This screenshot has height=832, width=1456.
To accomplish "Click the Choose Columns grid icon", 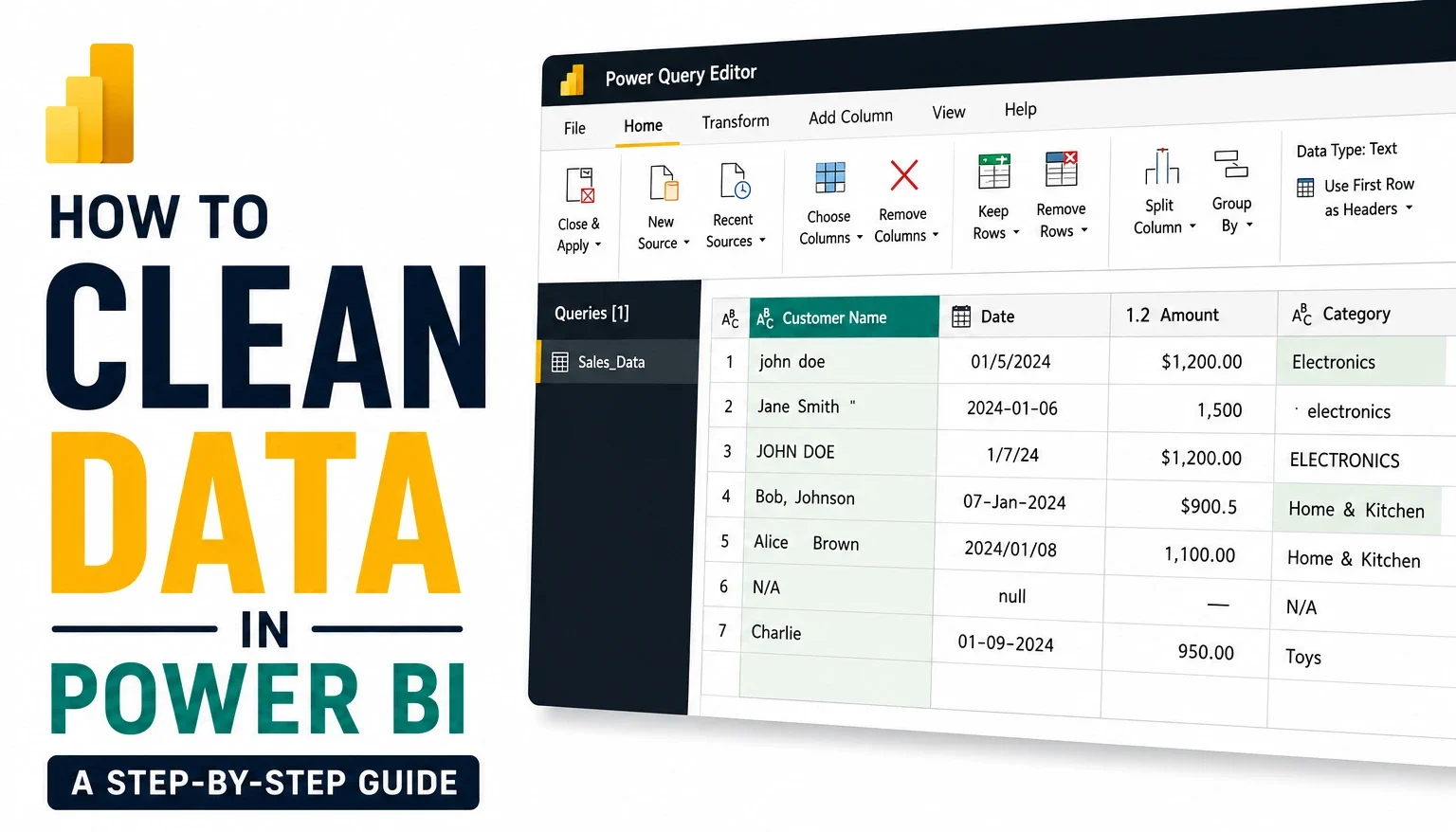I will [x=830, y=177].
